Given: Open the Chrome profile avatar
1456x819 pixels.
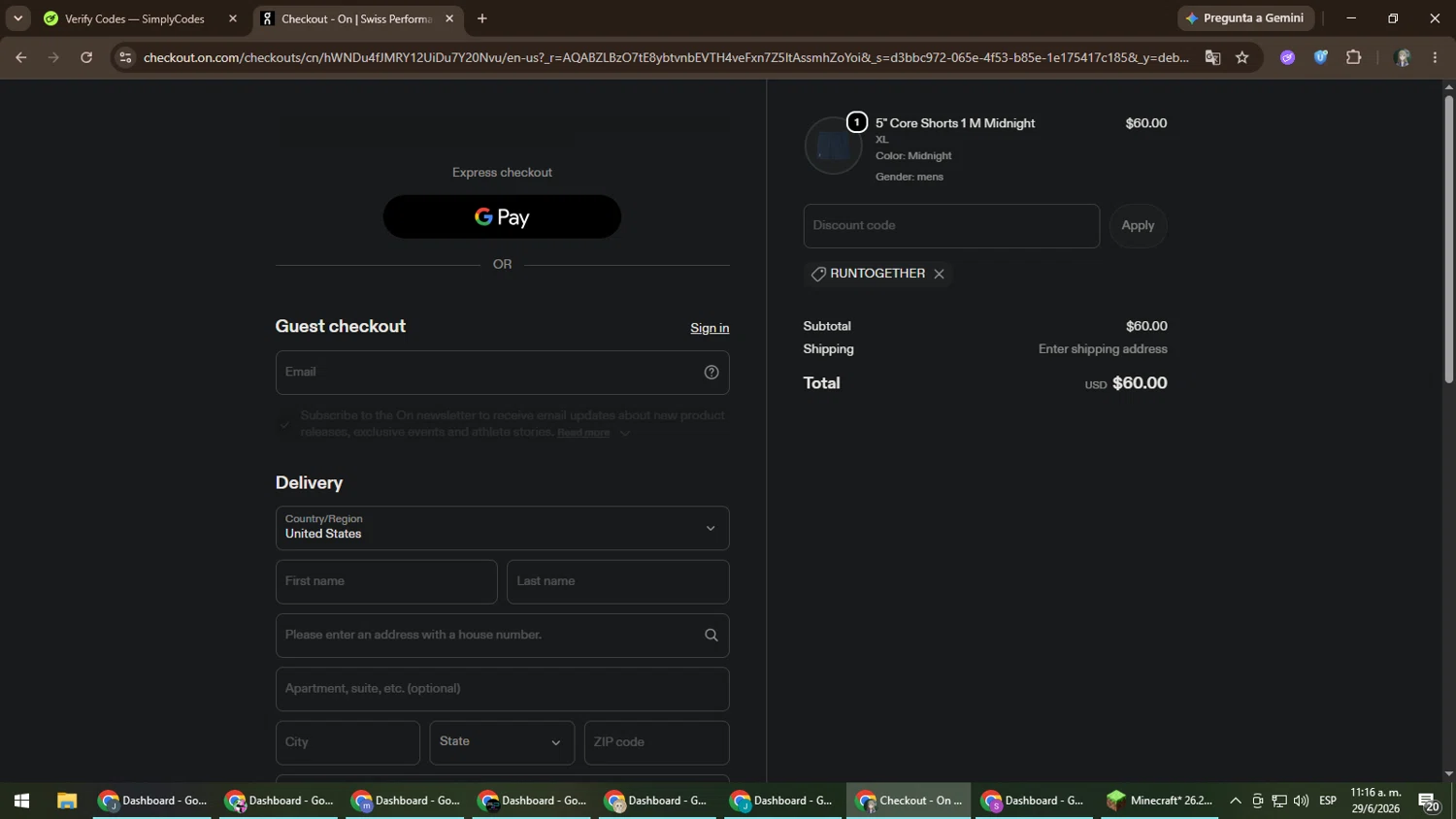Looking at the screenshot, I should (x=1403, y=58).
